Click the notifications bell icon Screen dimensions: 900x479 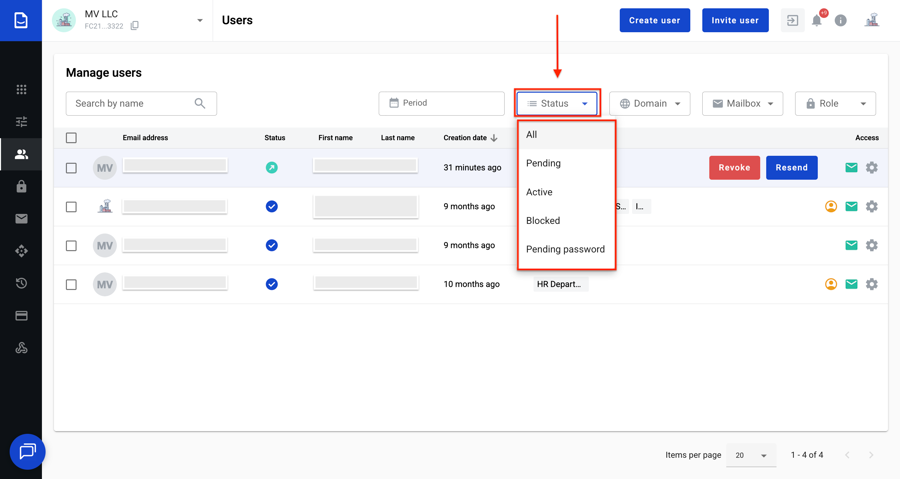(x=817, y=20)
